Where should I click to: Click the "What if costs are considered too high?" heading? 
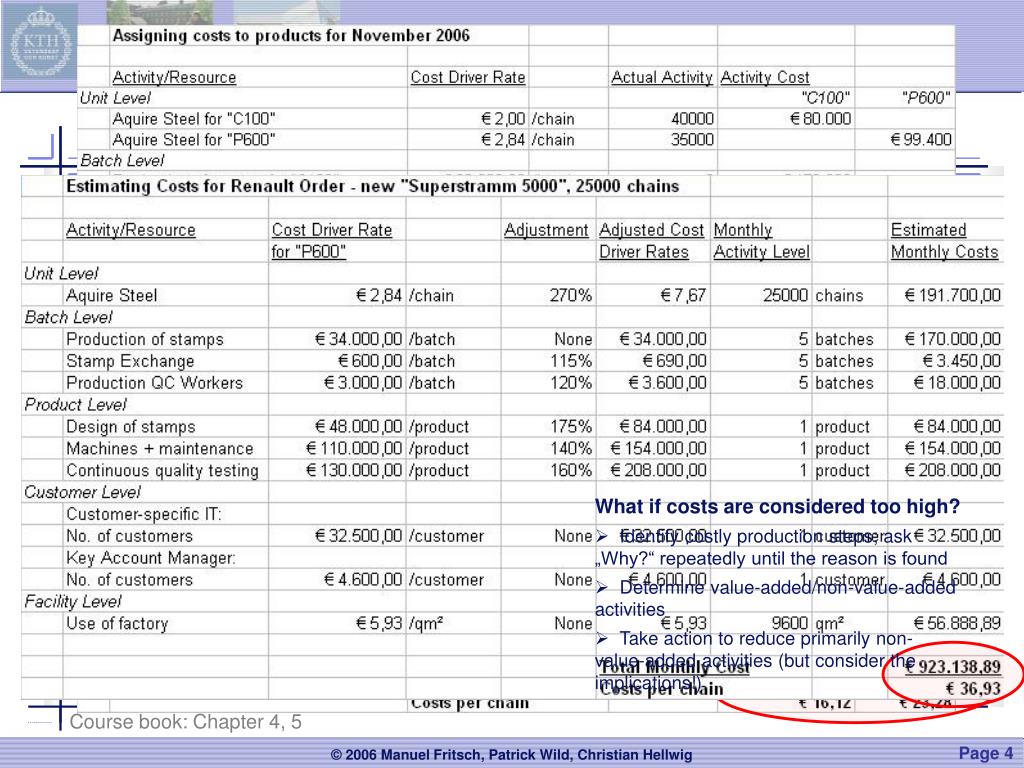pyautogui.click(x=777, y=506)
